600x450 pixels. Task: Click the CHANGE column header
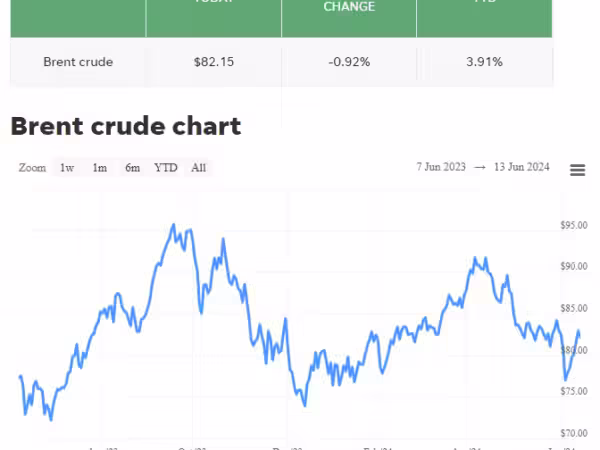tap(349, 7)
